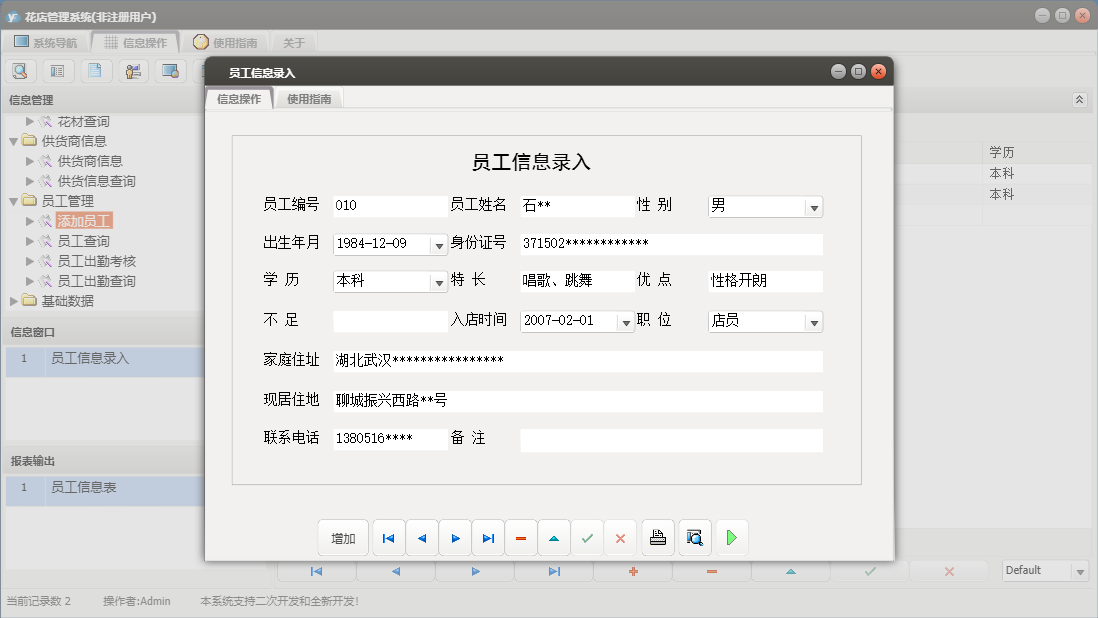The height and width of the screenshot is (618, 1098).
Task: Delete the current record using the red minus icon
Action: tap(521, 537)
